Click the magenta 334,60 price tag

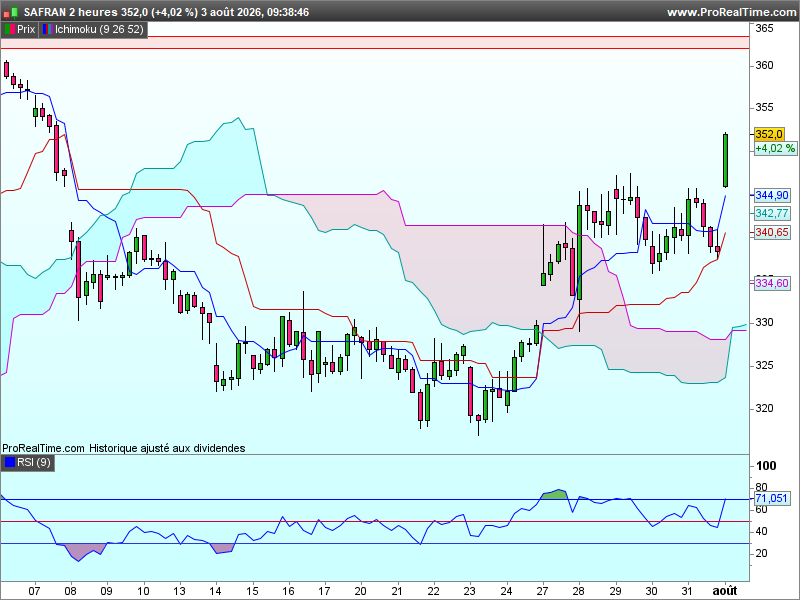click(x=772, y=283)
